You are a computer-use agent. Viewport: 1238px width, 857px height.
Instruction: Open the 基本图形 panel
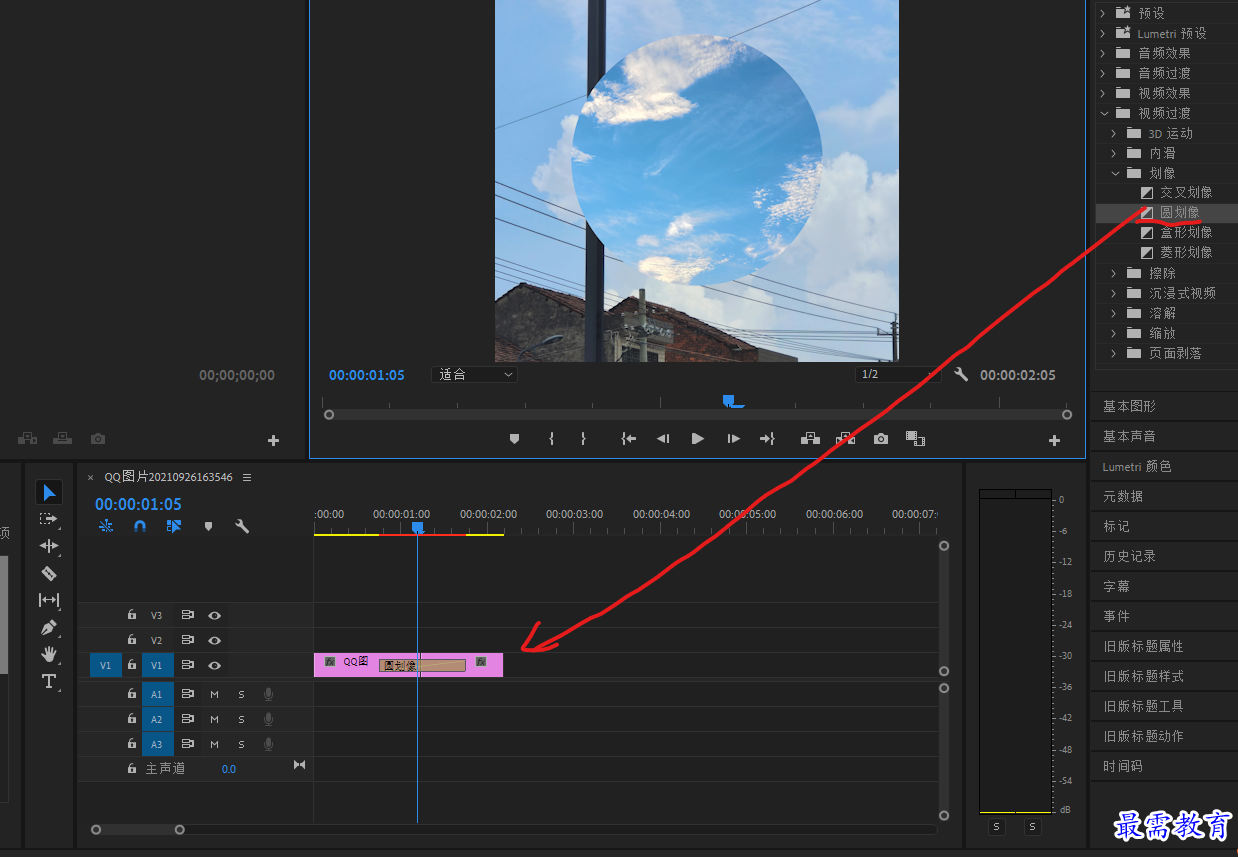coord(1129,406)
